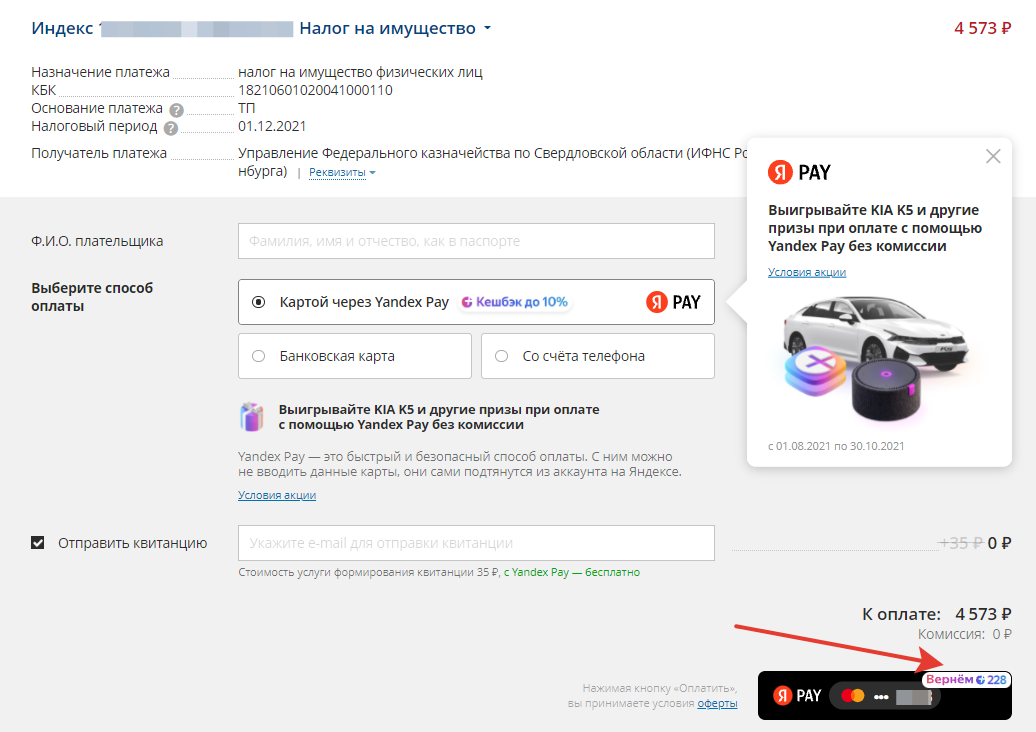Click KIA K5 car prize image
This screenshot has height=732, width=1036.
click(876, 334)
